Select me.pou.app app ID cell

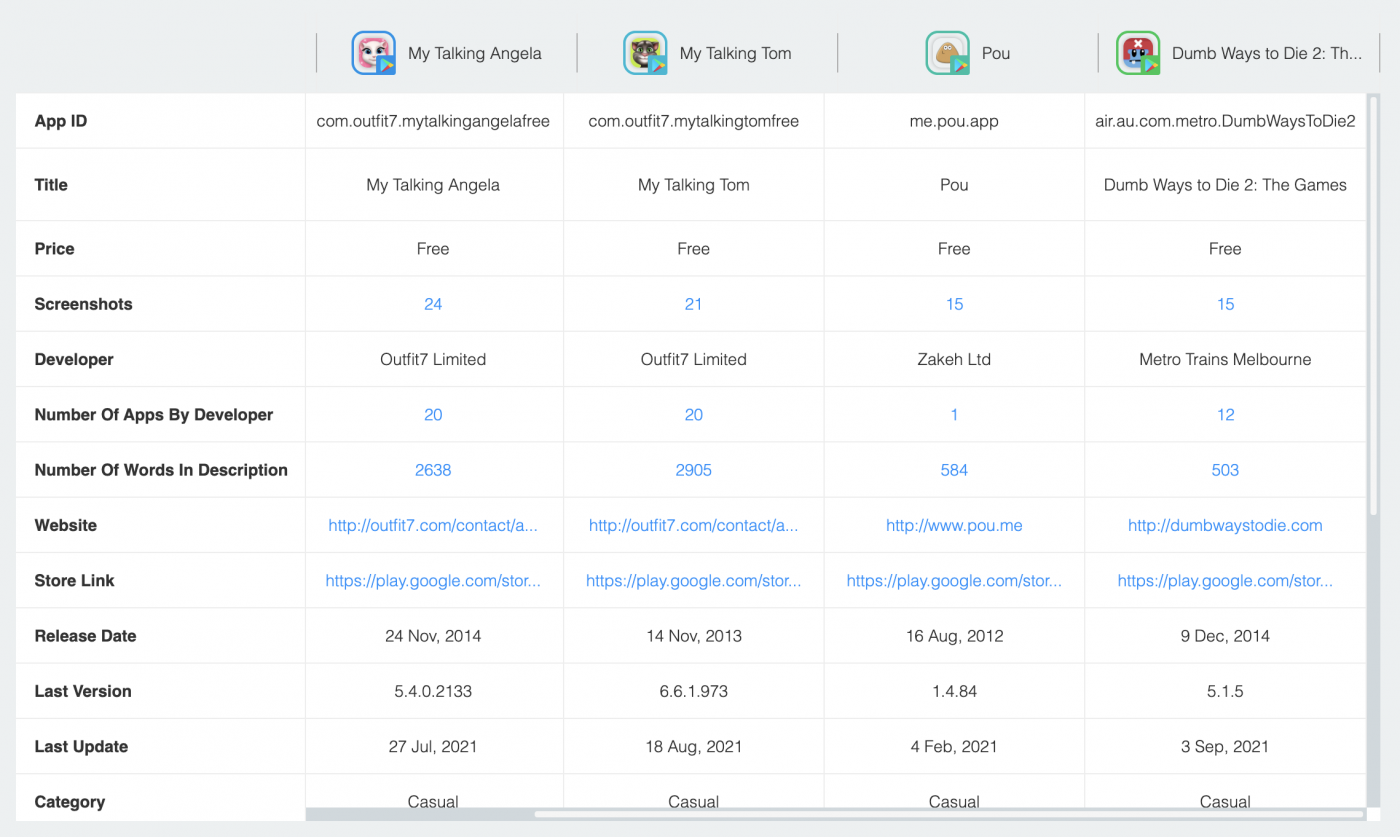pyautogui.click(x=954, y=121)
